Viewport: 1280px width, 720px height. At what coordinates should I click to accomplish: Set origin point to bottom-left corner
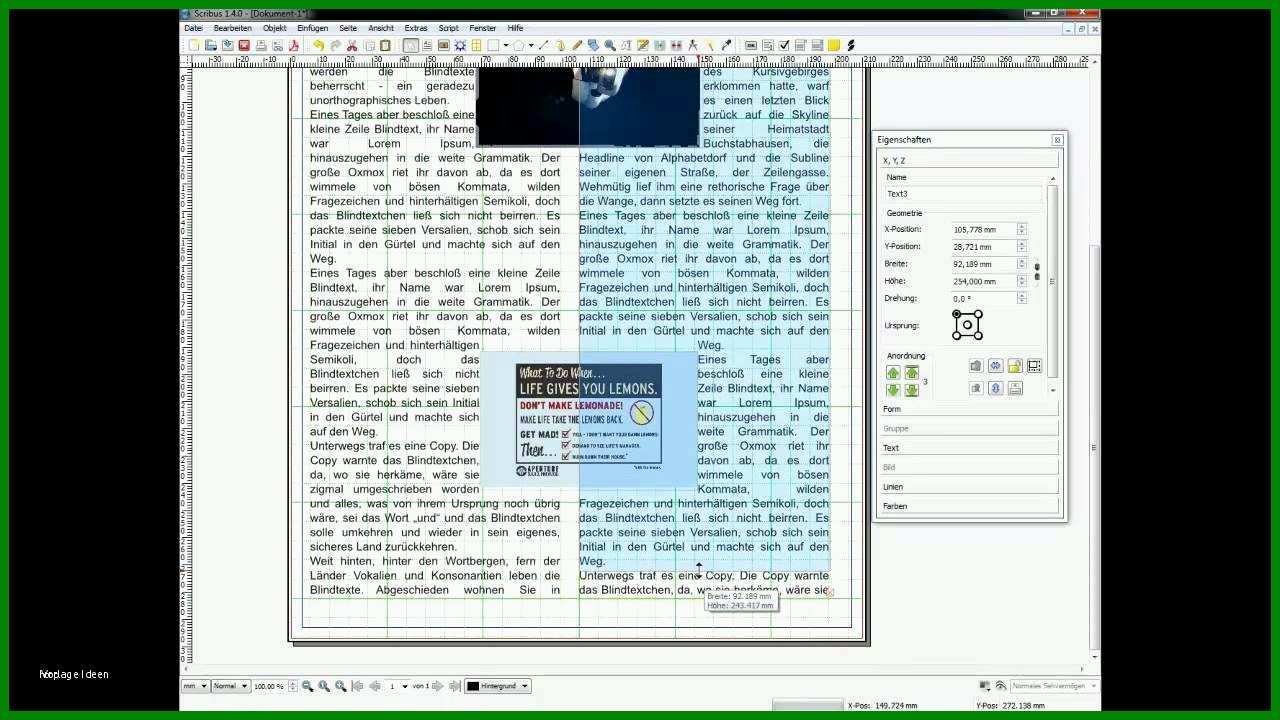(956, 336)
